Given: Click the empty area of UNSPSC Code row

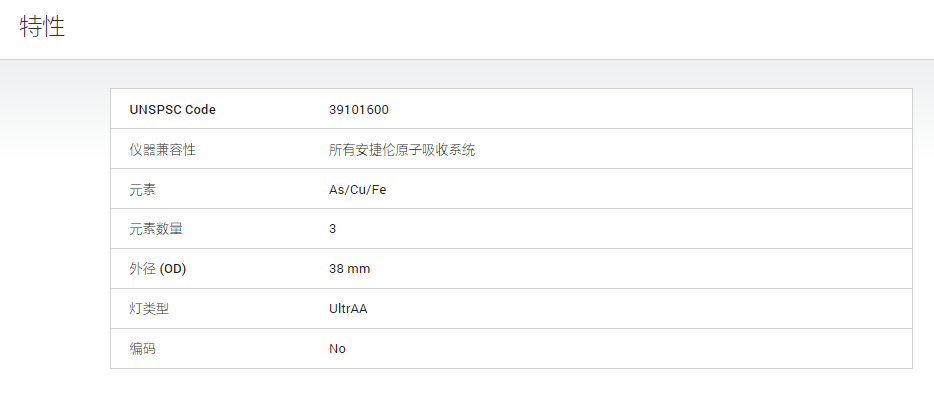Looking at the screenshot, I should coord(649,109).
